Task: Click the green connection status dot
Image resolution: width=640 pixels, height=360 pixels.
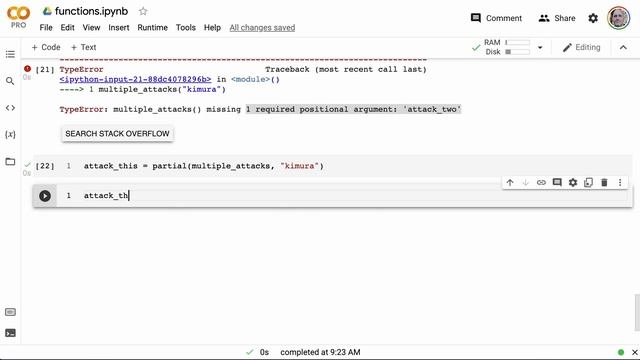Action: coord(621,352)
